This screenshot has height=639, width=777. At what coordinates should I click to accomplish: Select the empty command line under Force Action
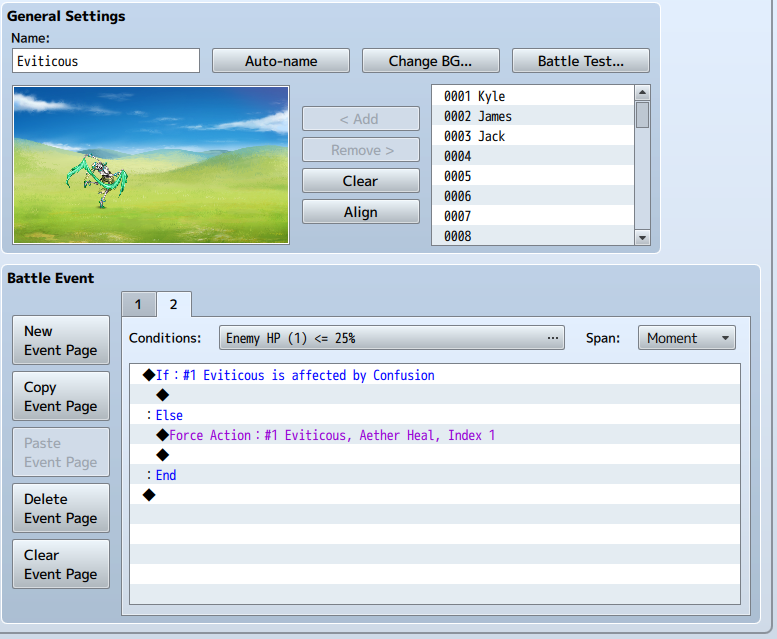click(x=435, y=455)
